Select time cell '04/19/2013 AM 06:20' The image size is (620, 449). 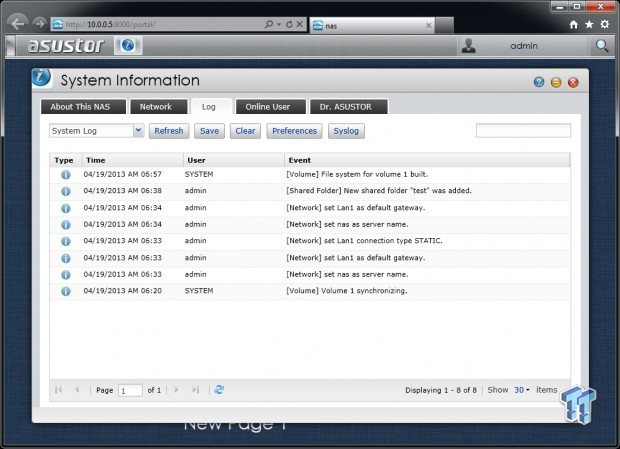[123, 291]
